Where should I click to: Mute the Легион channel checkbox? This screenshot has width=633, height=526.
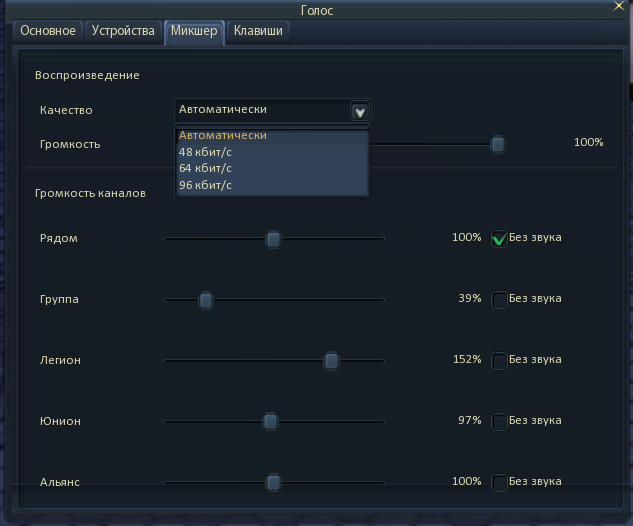coord(499,360)
